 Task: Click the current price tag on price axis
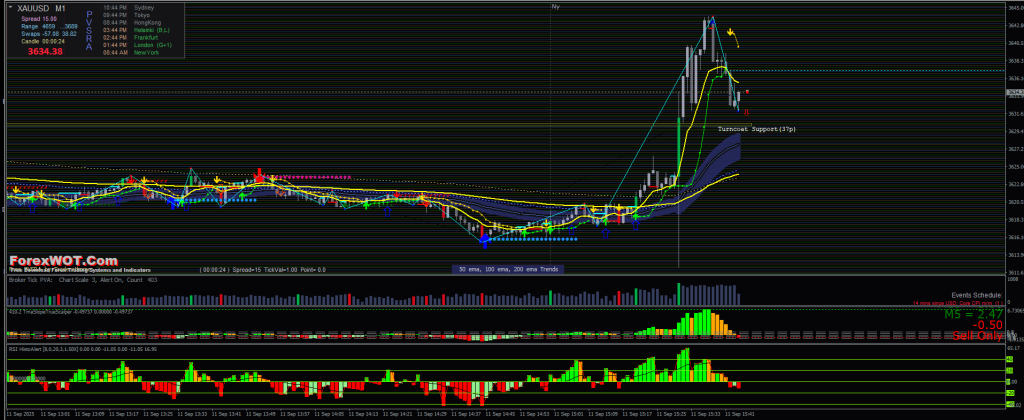(1012, 93)
